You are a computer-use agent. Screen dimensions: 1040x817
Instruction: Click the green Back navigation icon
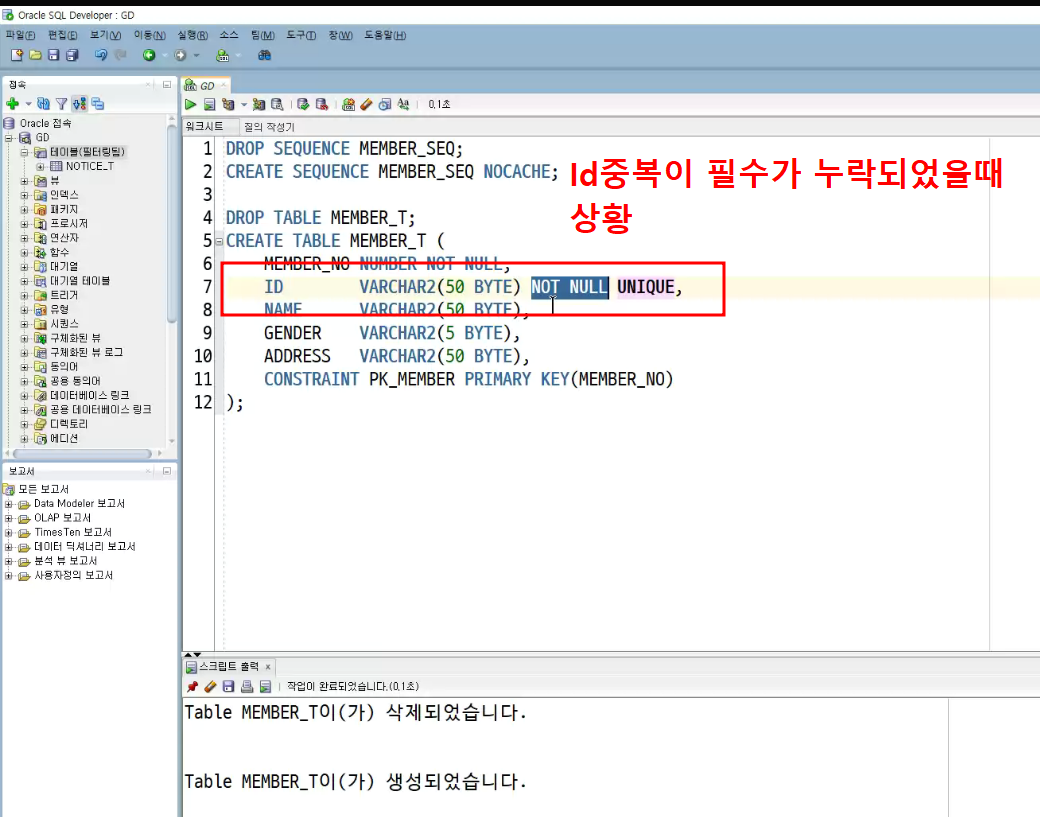pyautogui.click(x=149, y=55)
